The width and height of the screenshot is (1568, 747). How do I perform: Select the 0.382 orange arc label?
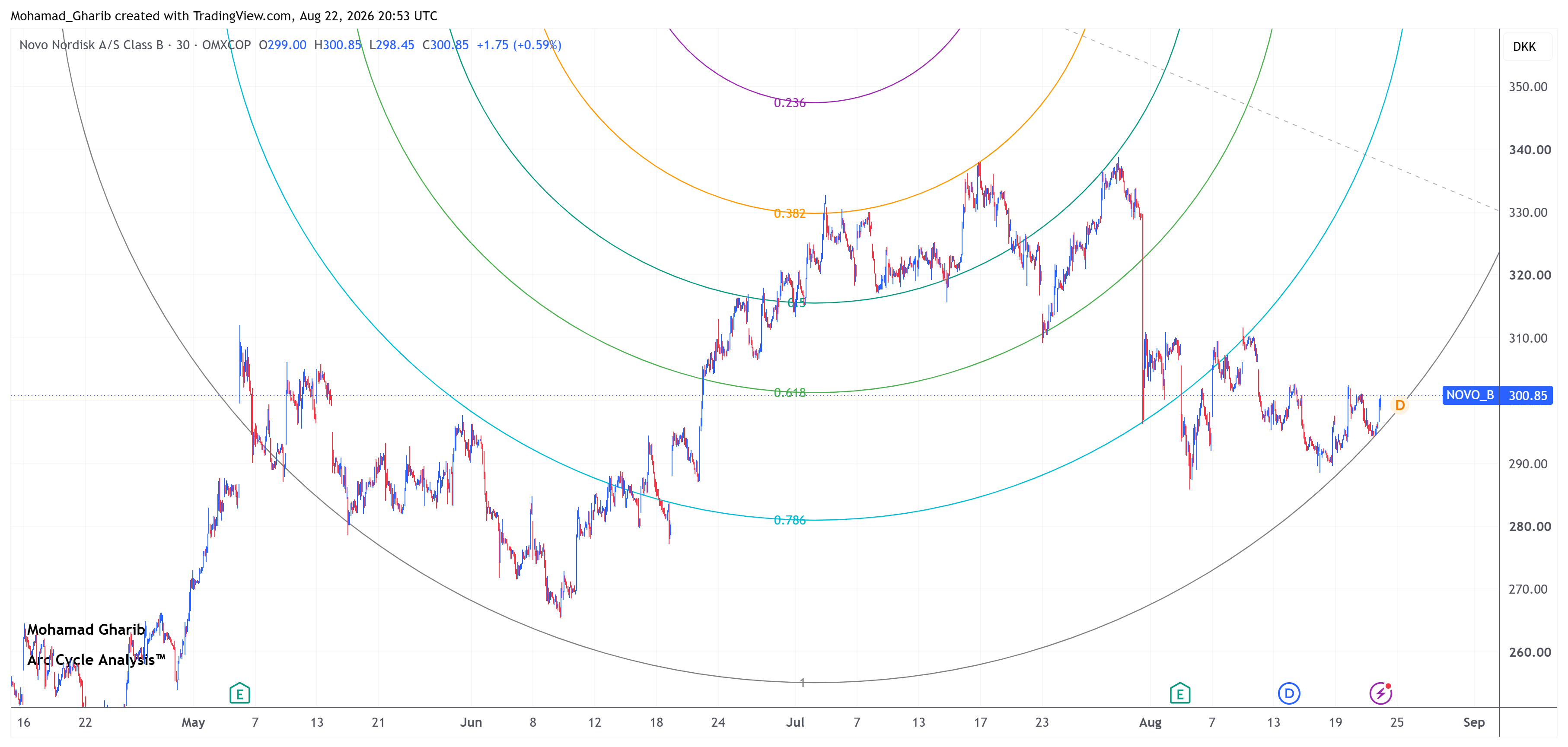(x=790, y=213)
